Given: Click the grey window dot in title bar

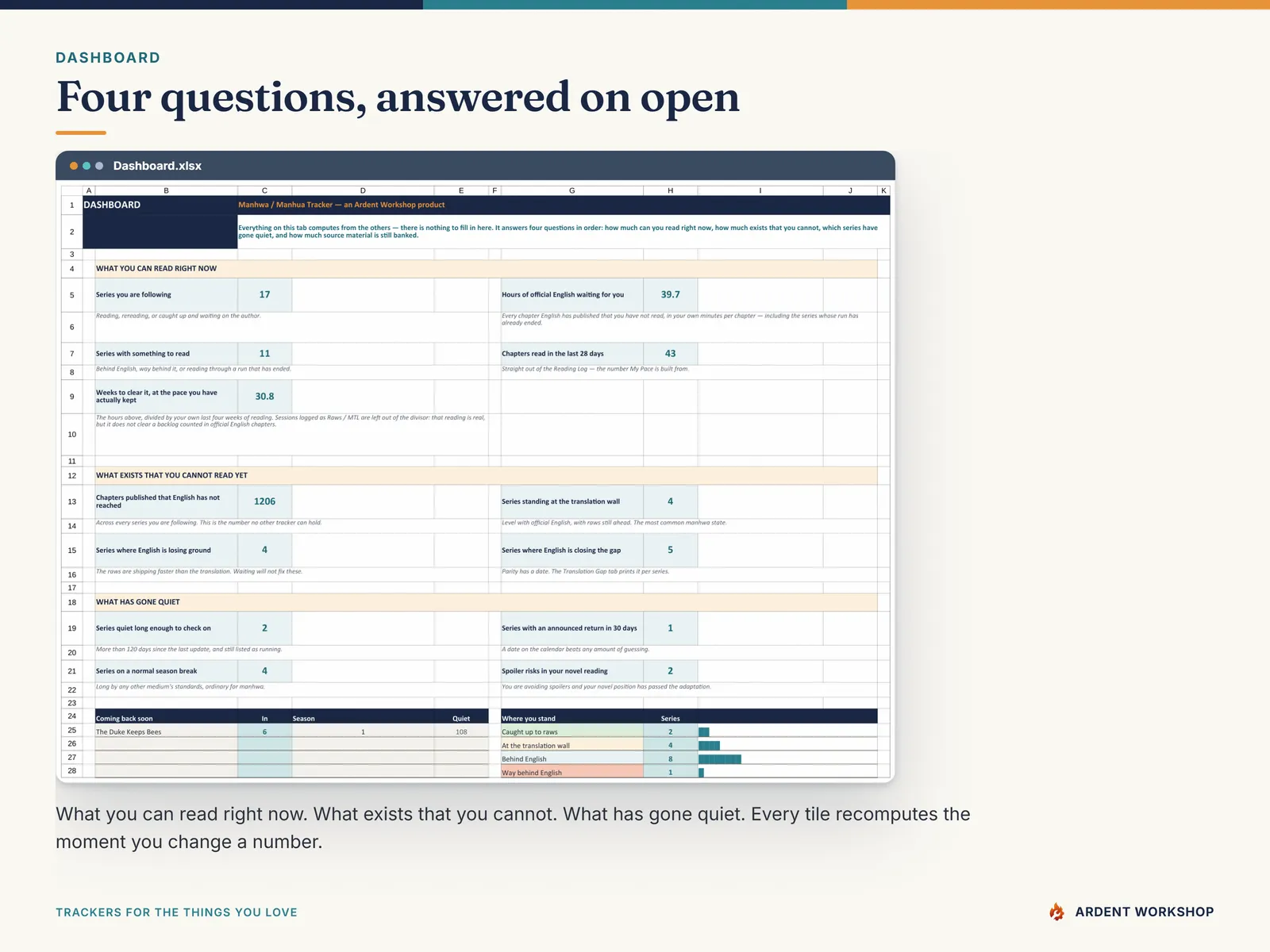Looking at the screenshot, I should 99,166.
